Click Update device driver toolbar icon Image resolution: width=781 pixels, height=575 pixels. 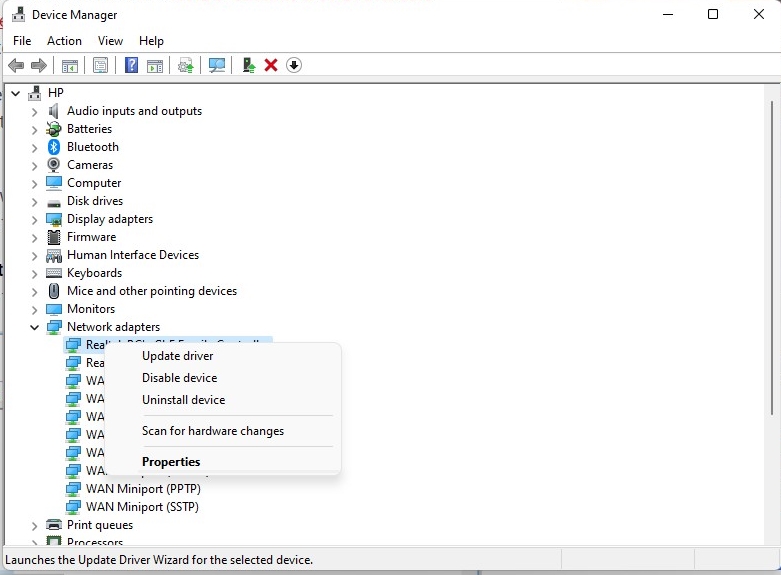point(186,65)
